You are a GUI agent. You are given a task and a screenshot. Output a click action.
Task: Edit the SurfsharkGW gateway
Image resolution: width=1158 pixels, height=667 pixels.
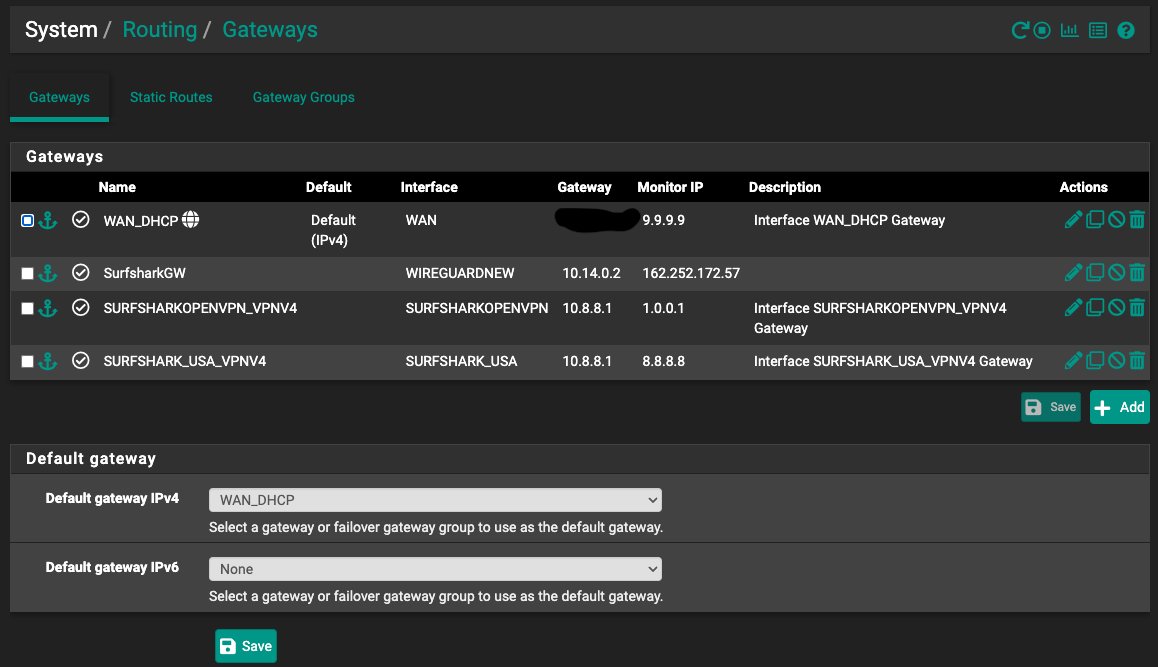click(1073, 273)
